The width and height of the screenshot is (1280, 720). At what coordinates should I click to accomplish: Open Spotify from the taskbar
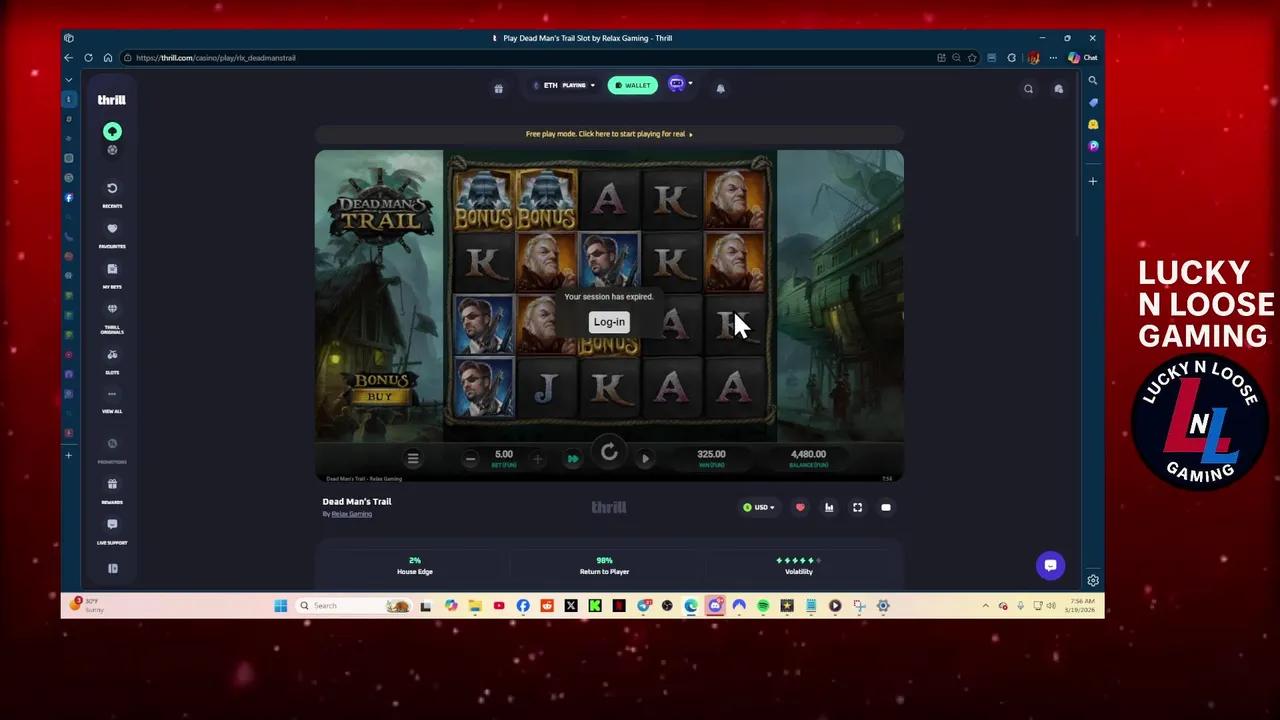pyautogui.click(x=763, y=606)
